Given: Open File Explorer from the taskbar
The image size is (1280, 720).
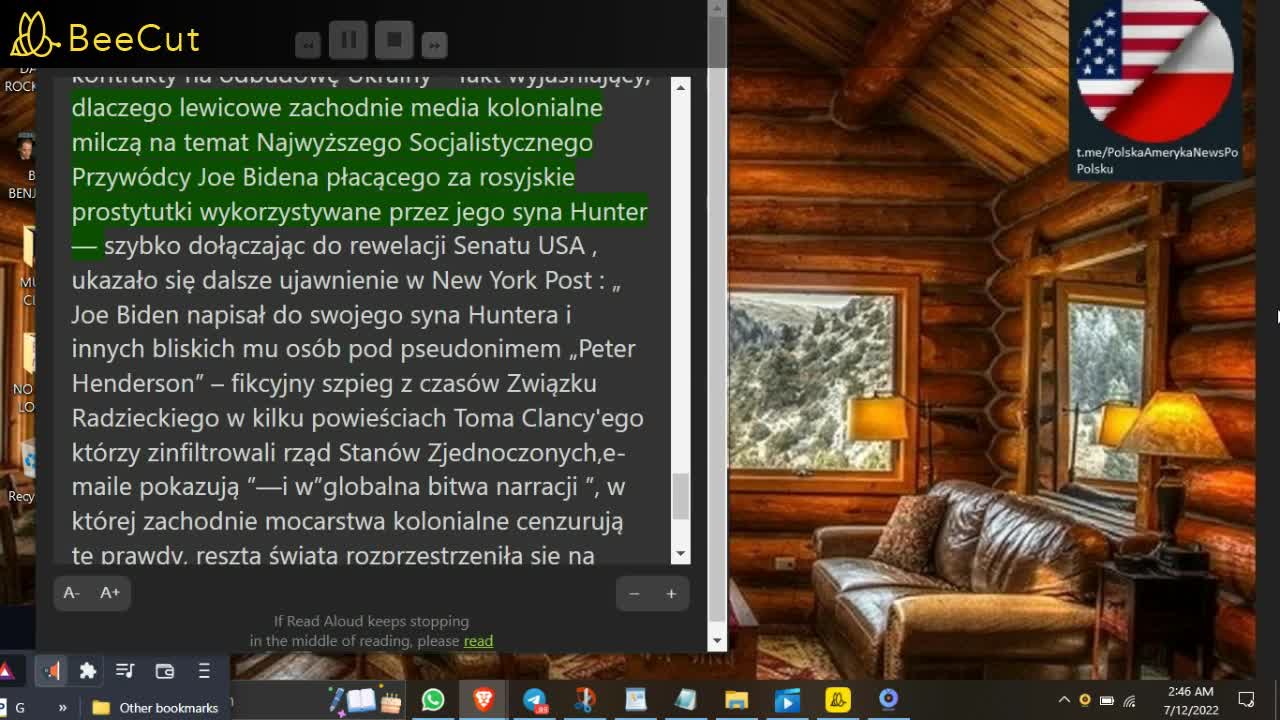Looking at the screenshot, I should (736, 699).
